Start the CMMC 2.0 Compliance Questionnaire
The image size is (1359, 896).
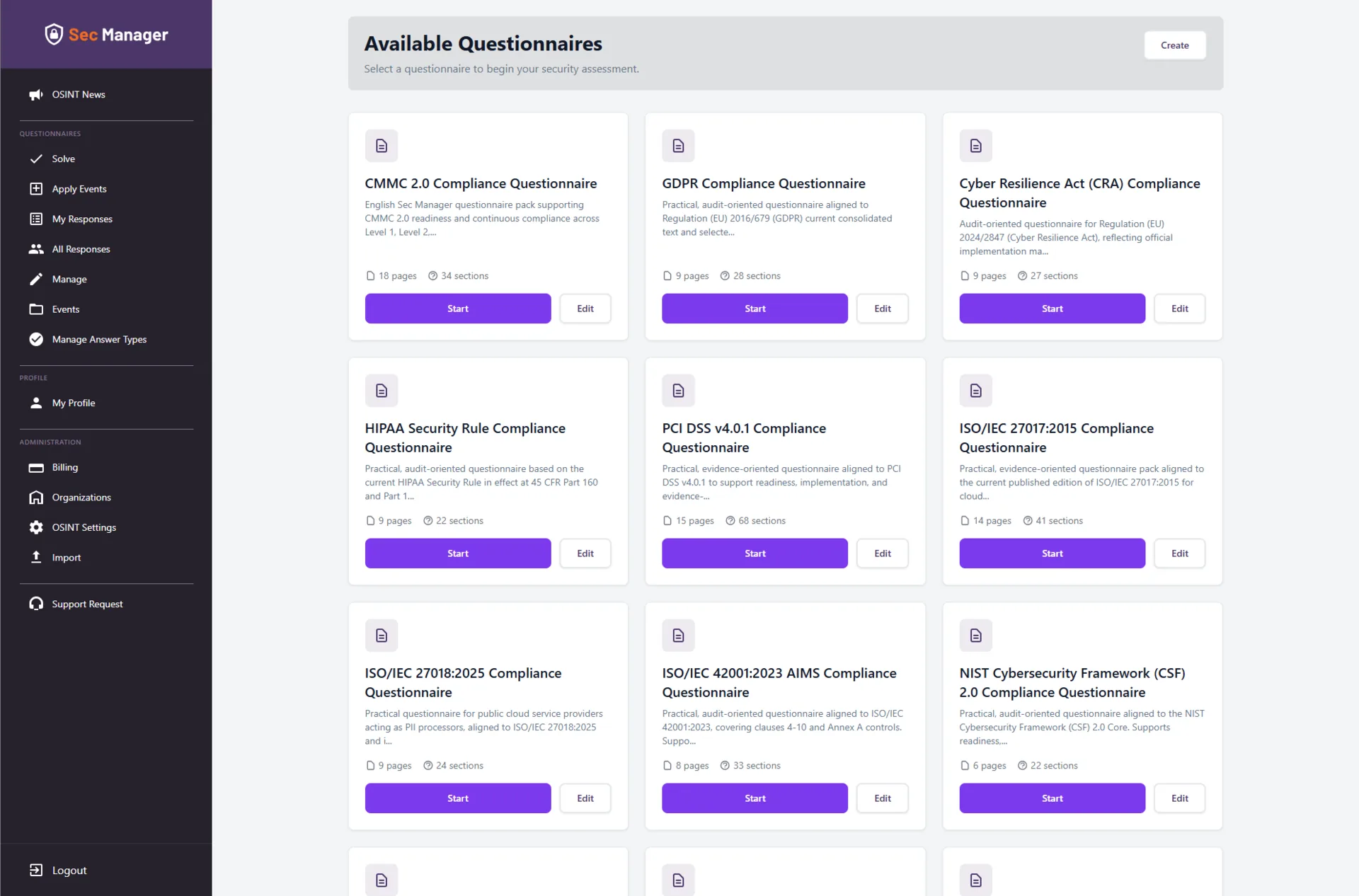pos(458,309)
